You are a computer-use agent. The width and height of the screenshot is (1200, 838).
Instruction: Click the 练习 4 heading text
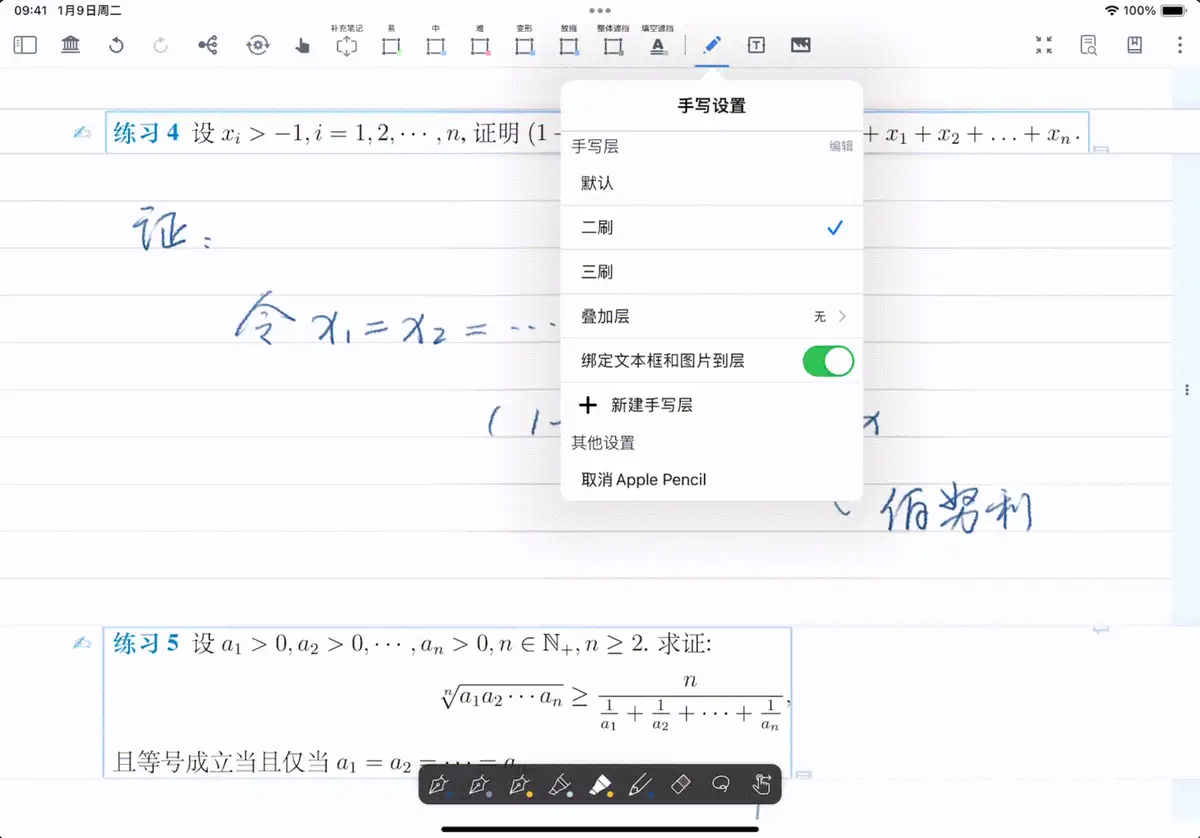pos(147,133)
